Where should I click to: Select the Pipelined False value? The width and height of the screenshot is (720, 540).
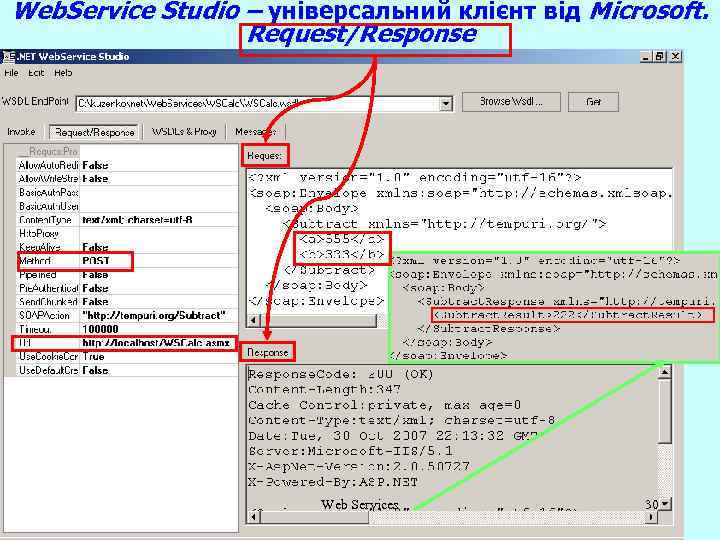[x=96, y=275]
